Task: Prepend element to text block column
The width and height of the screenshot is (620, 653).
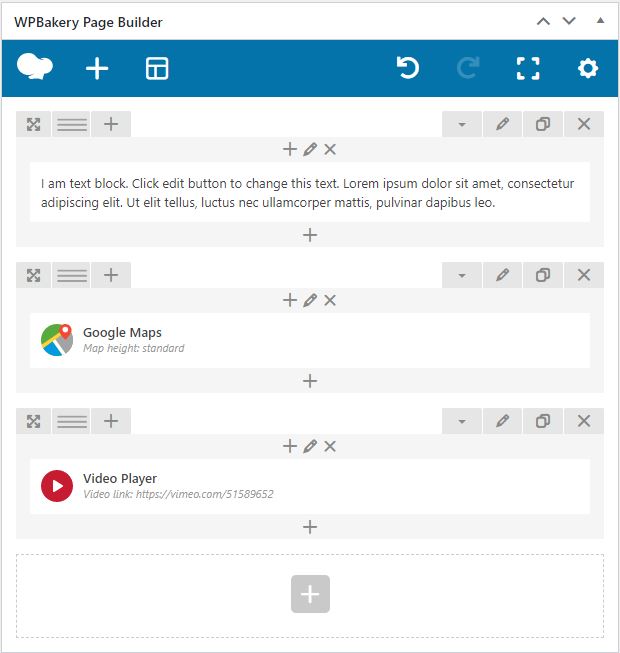Action: click(290, 149)
